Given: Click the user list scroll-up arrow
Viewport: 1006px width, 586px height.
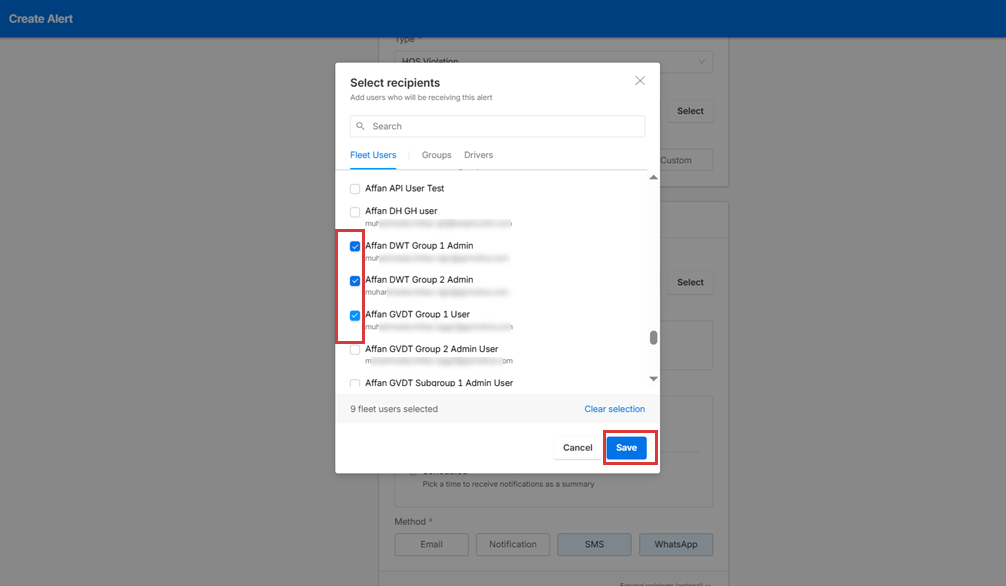Looking at the screenshot, I should point(654,178).
